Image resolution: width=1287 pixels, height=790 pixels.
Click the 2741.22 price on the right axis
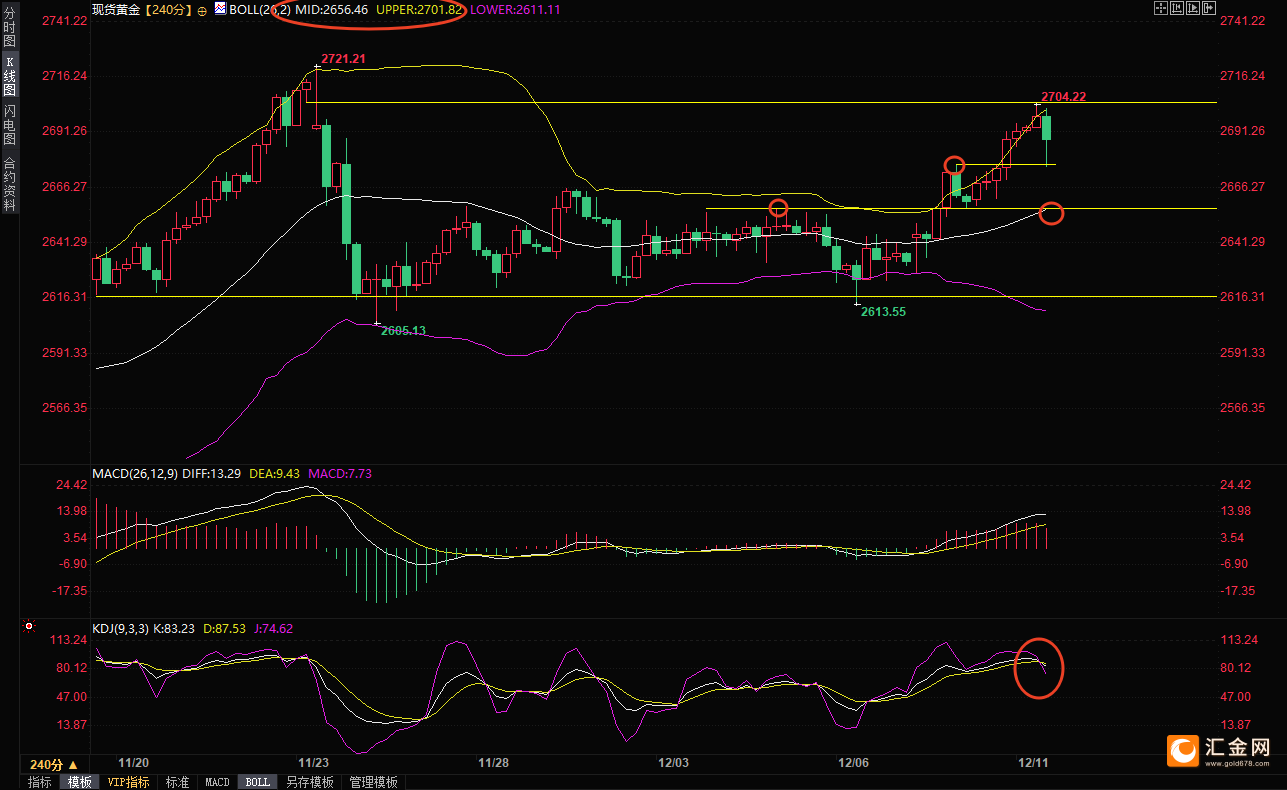(x=1243, y=21)
